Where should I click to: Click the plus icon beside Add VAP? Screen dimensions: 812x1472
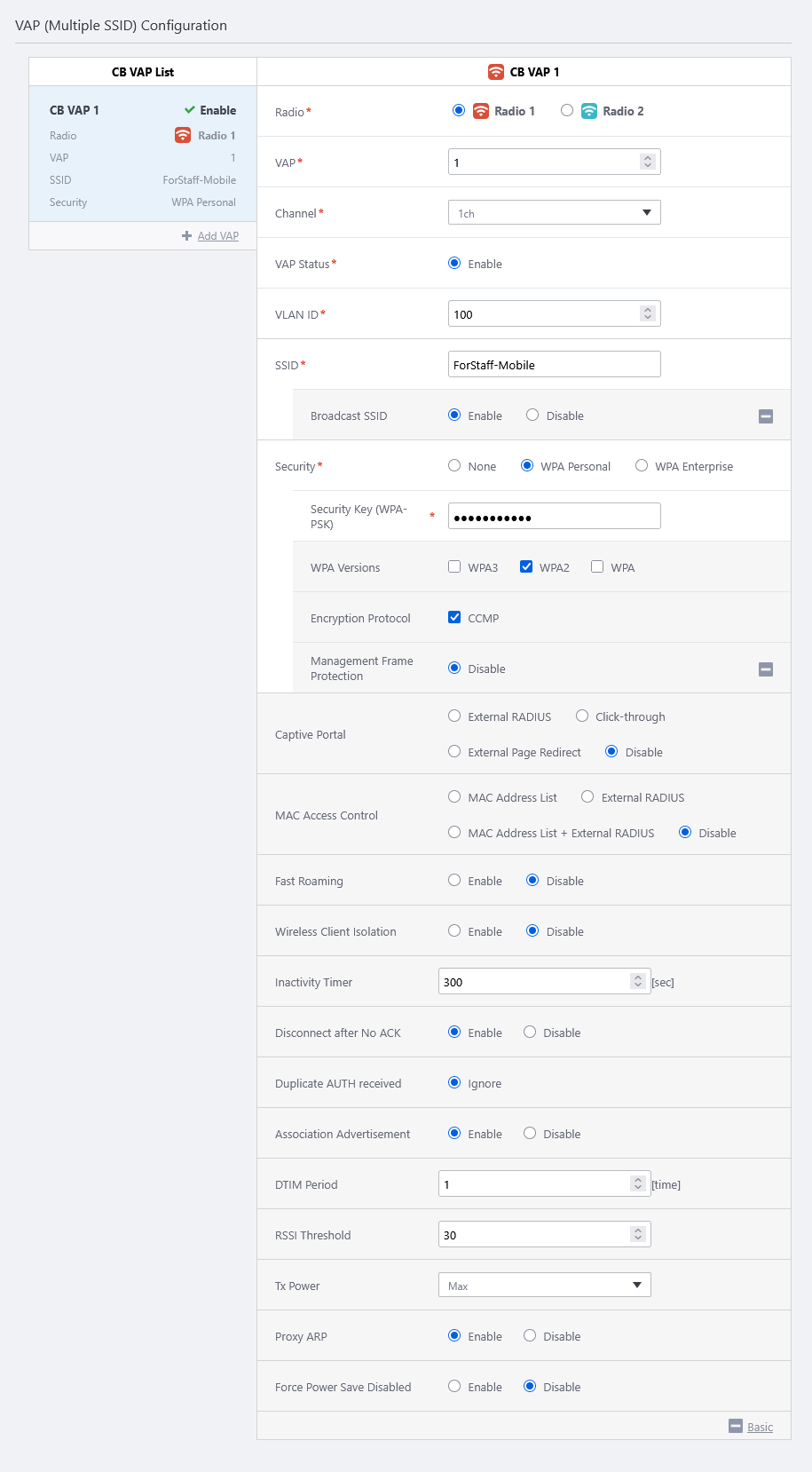click(186, 236)
